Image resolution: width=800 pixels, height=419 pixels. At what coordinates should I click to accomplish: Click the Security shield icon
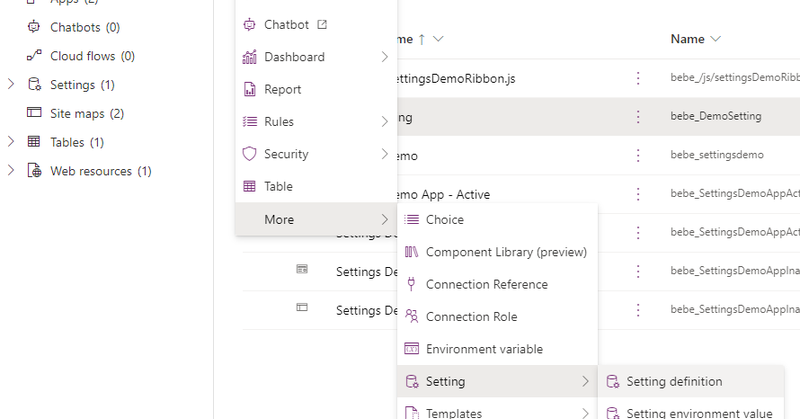point(249,154)
